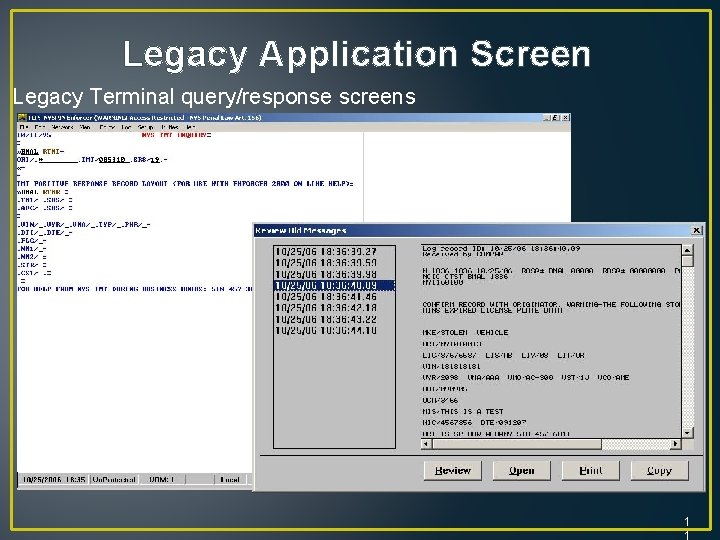This screenshot has height=540, width=720.
Task: Click the Review button in the dialog
Action: point(452,471)
